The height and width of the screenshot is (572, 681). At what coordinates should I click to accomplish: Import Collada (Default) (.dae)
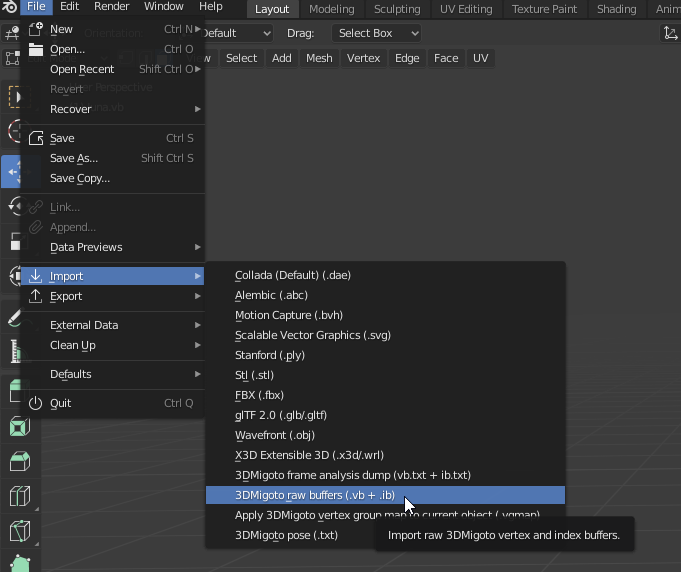click(x=385, y=275)
